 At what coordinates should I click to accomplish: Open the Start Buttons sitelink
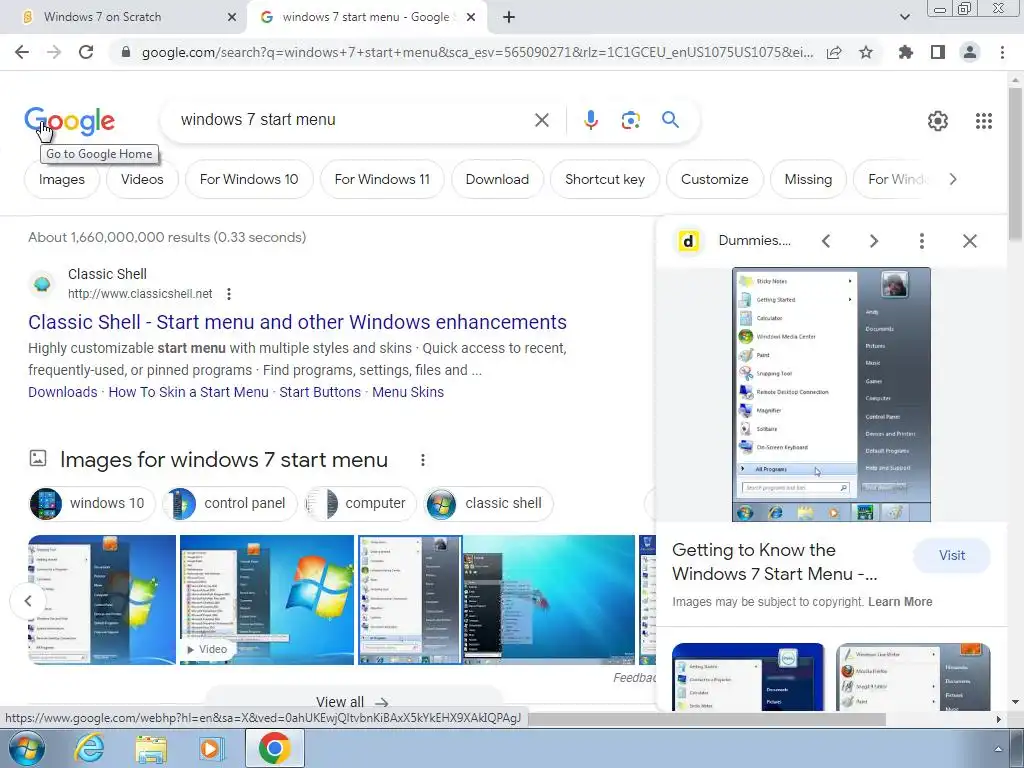tap(320, 392)
